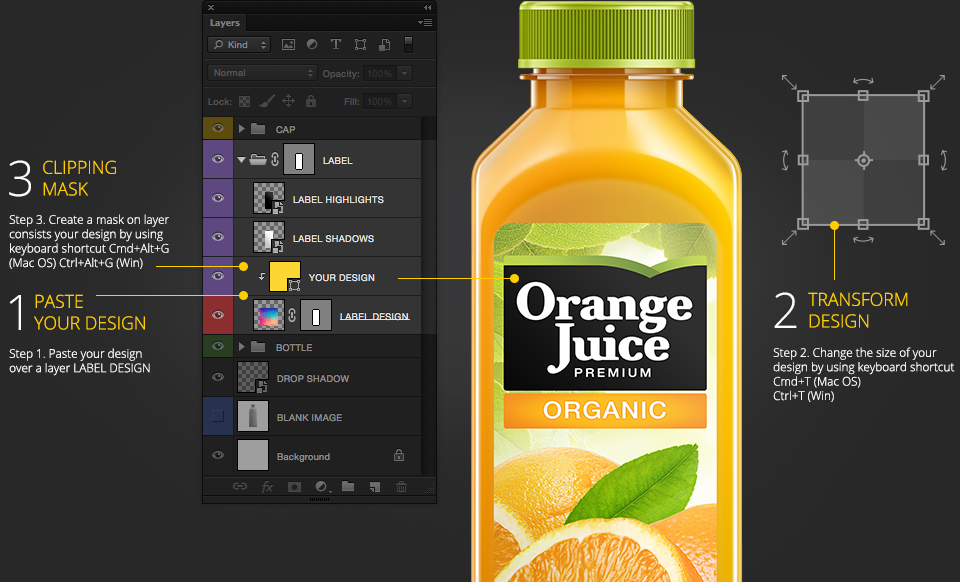Delete layer with the trash icon
This screenshot has height=582, width=960.
(401, 487)
